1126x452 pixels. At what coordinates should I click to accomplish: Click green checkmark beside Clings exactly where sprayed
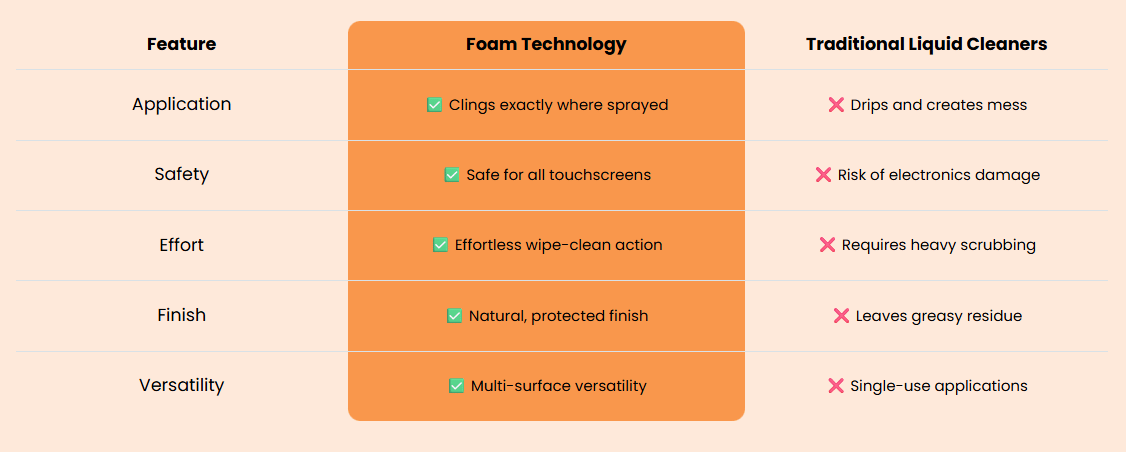click(x=434, y=105)
